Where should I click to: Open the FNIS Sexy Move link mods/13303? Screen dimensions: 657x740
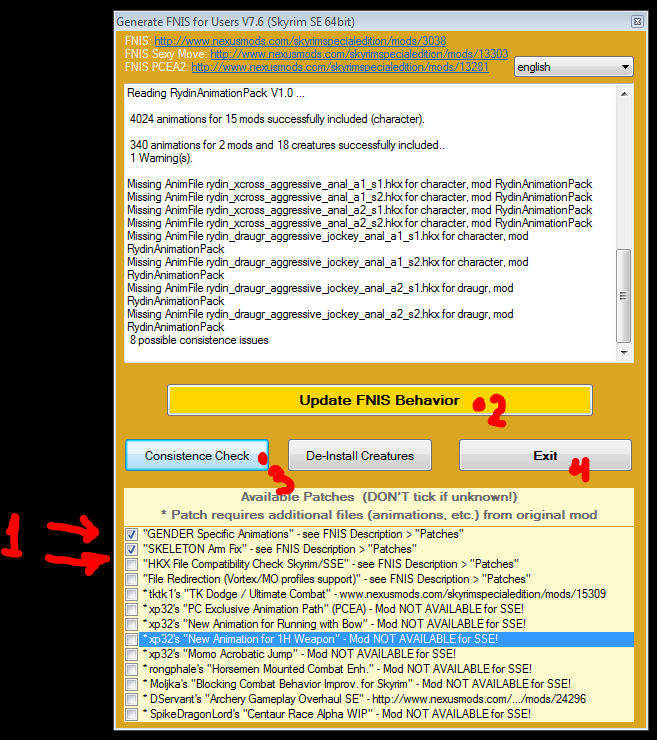359,54
